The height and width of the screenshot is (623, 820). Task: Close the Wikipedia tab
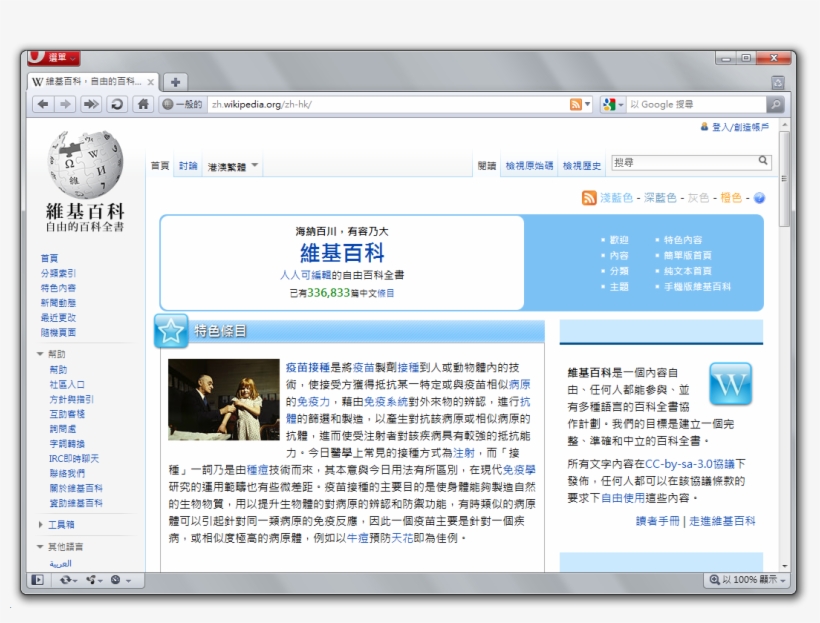(151, 82)
